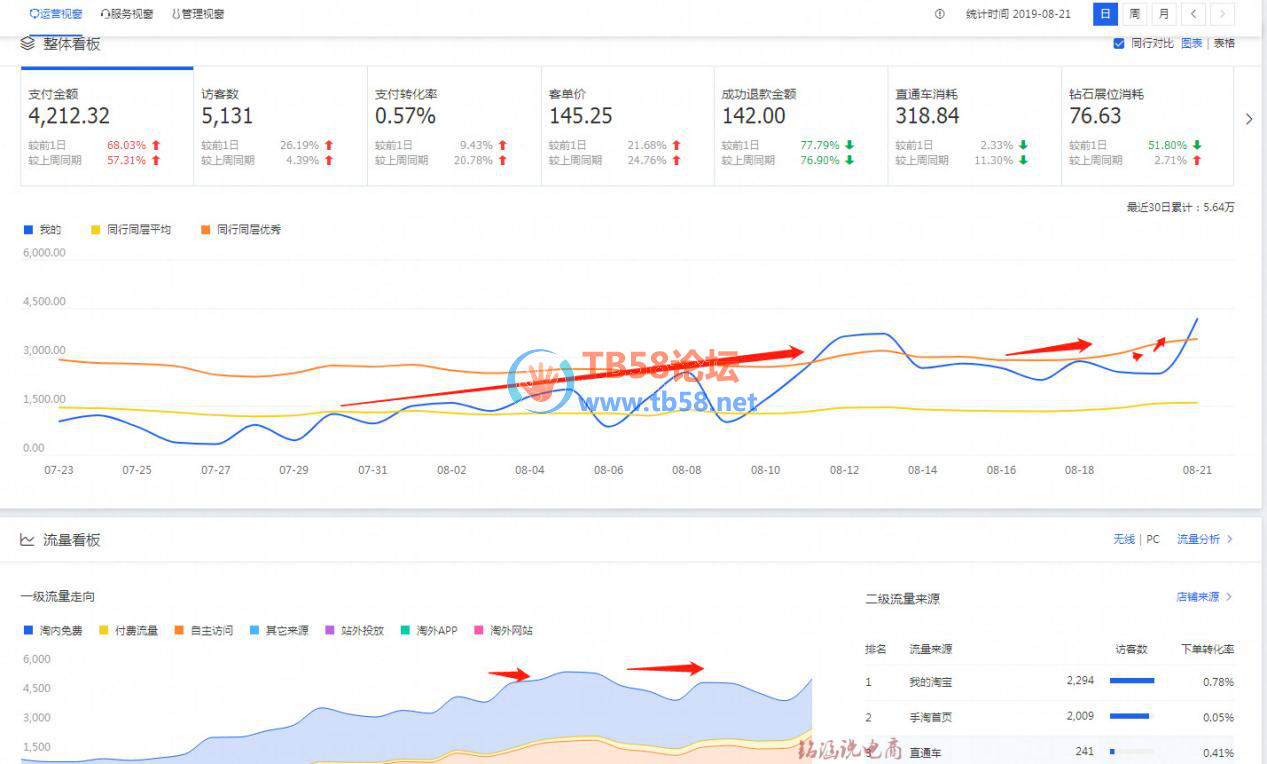Switch to the 管理视窗 tab
This screenshot has height=764, width=1267.
tap(198, 14)
